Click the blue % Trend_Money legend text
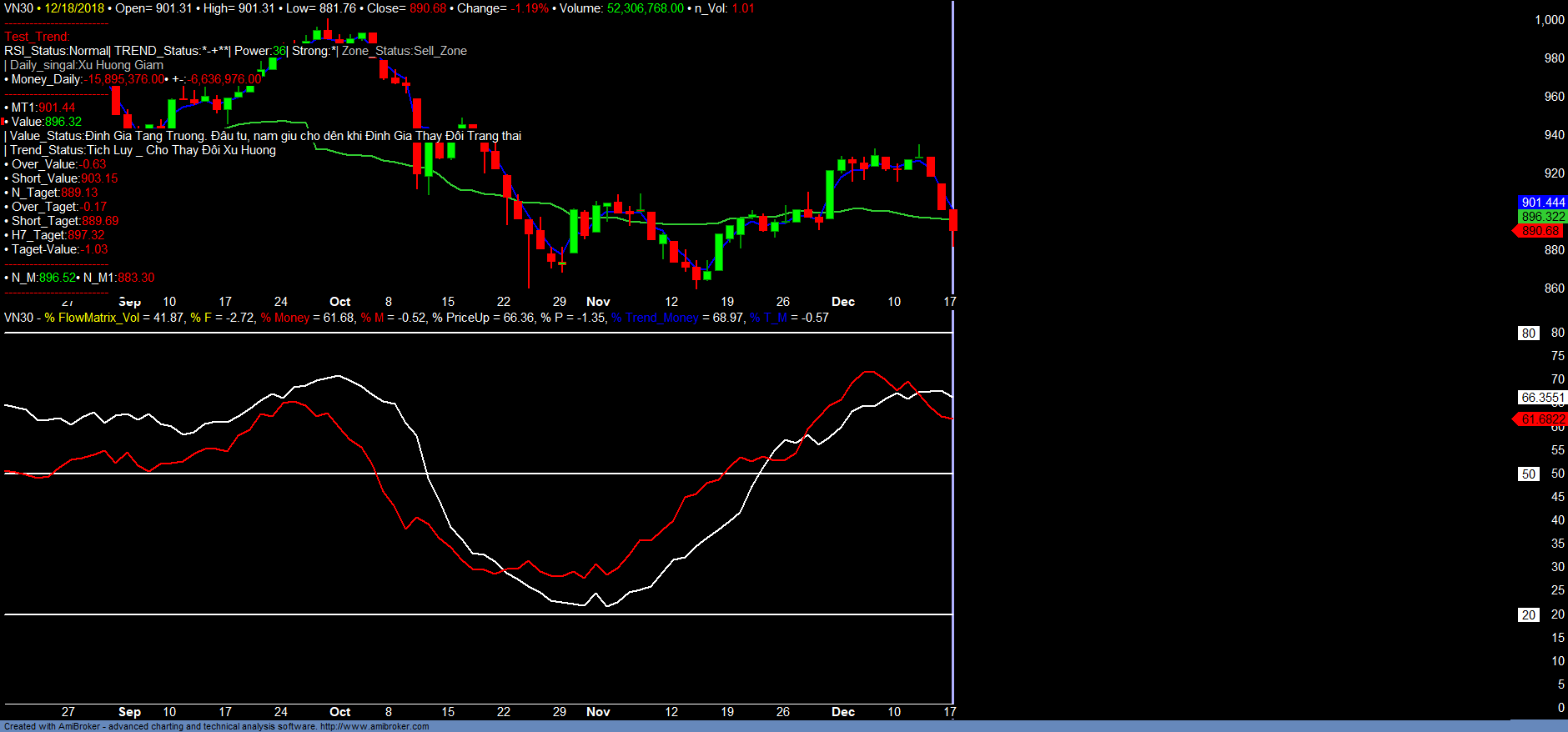1568x732 pixels. (655, 318)
